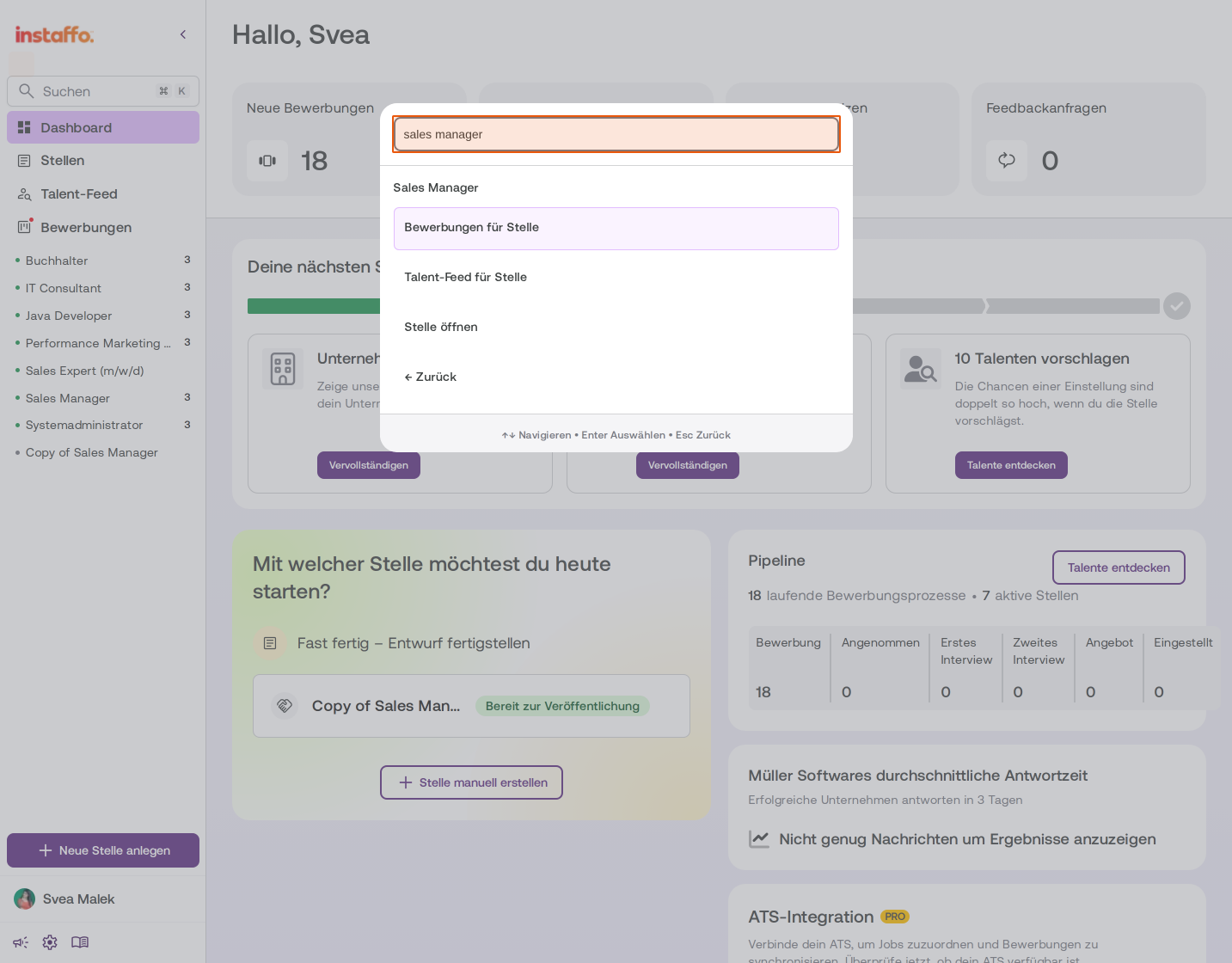Click Bewerbung pipeline stage column
The width and height of the screenshot is (1232, 963).
pos(788,667)
